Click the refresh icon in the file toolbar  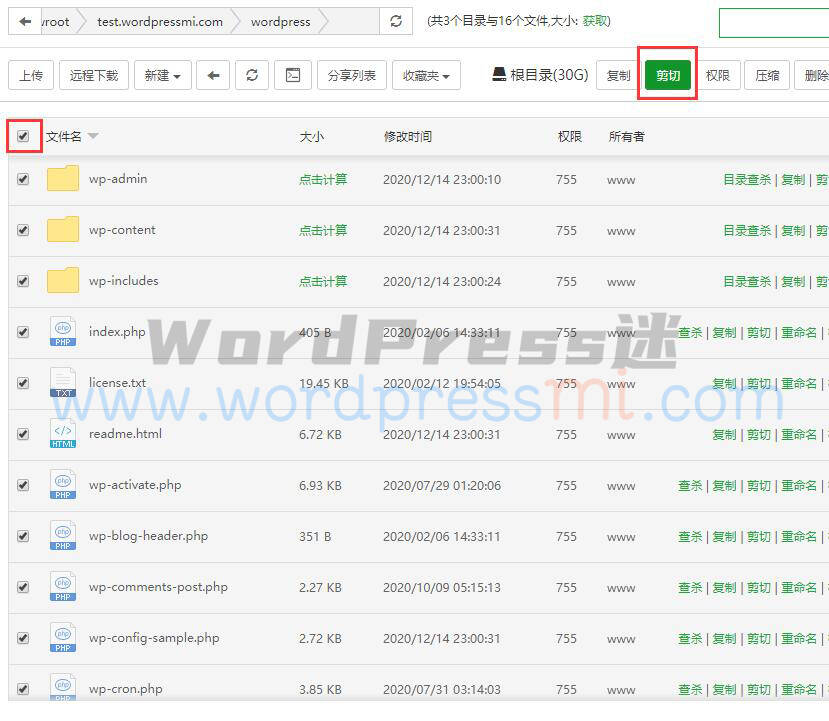251,75
